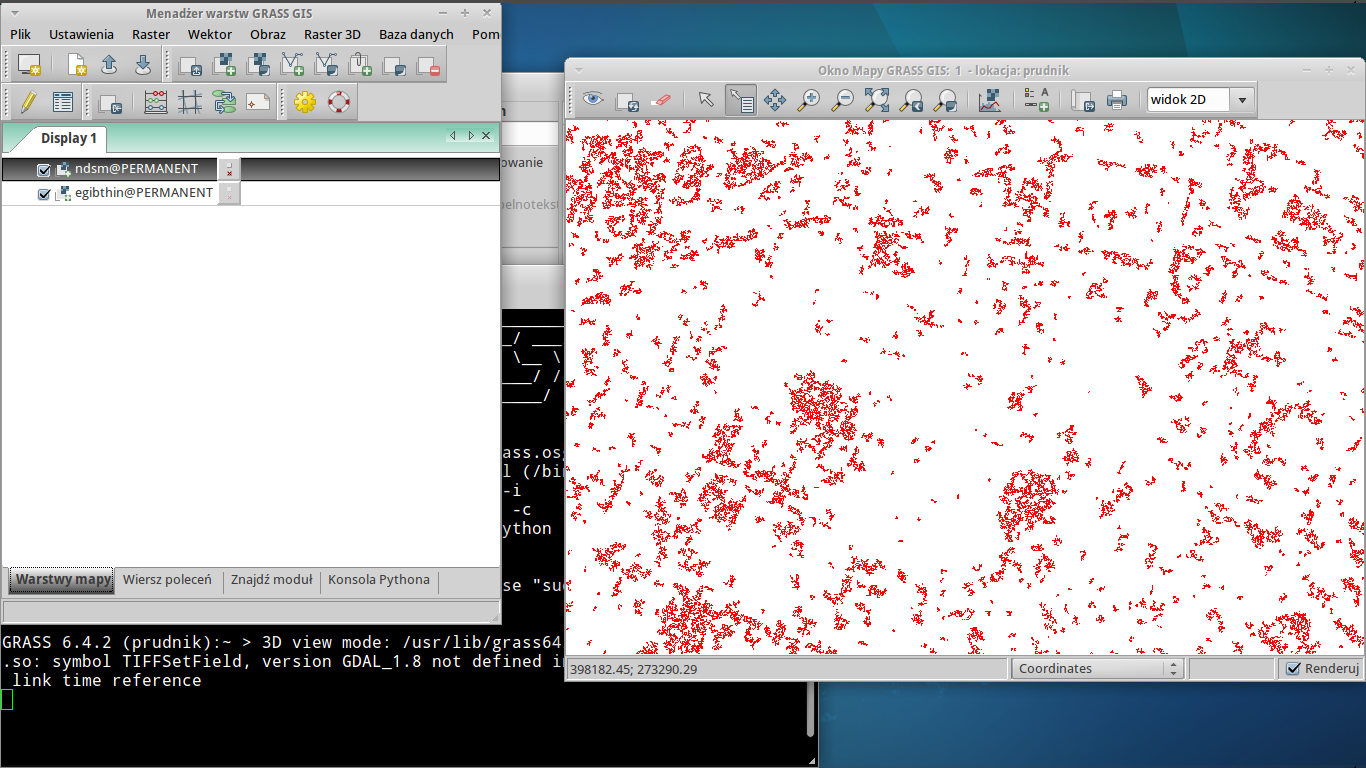1366x768 pixels.
Task: Select the query raster/vector tool
Action: [x=741, y=99]
